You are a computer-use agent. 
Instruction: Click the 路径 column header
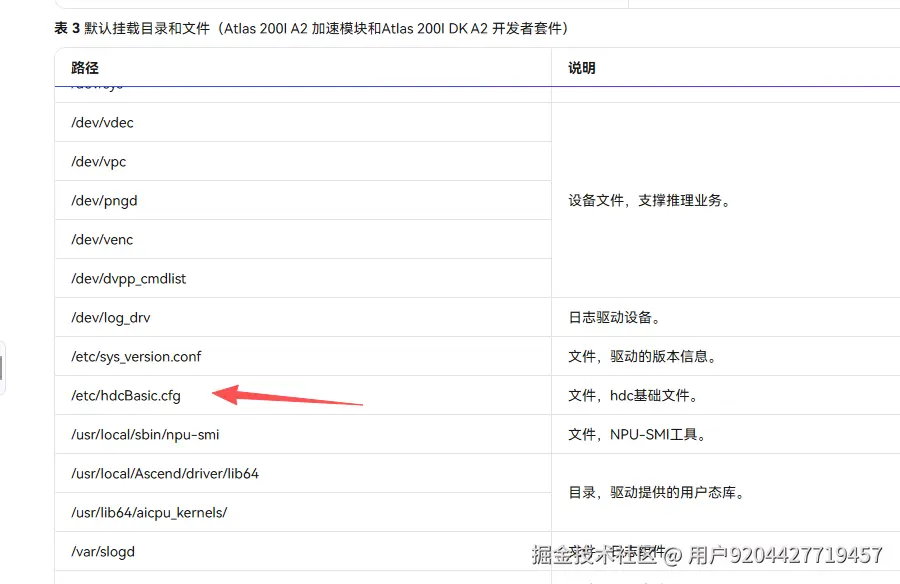pyautogui.click(x=303, y=68)
